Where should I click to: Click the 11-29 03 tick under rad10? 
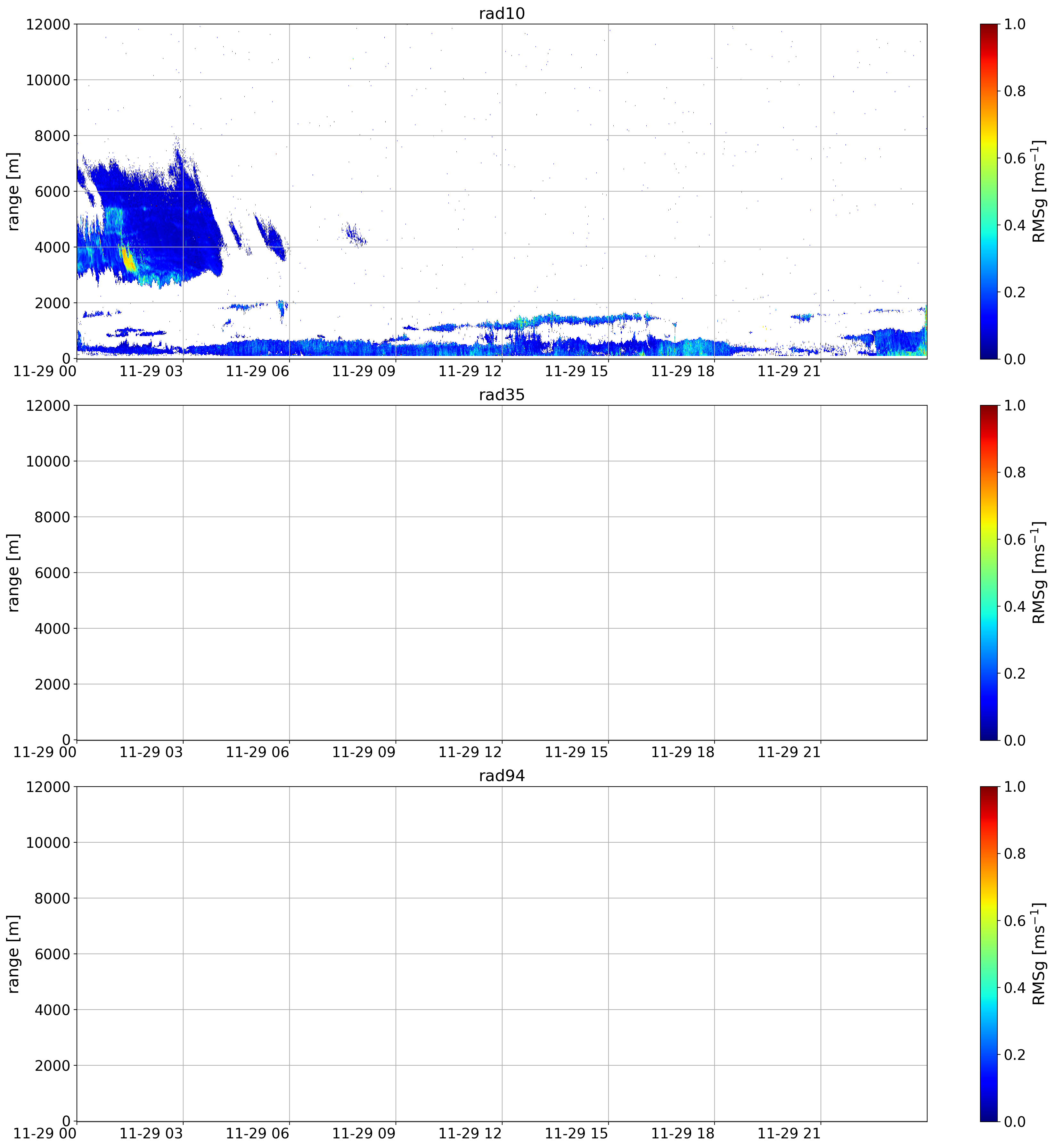[151, 371]
